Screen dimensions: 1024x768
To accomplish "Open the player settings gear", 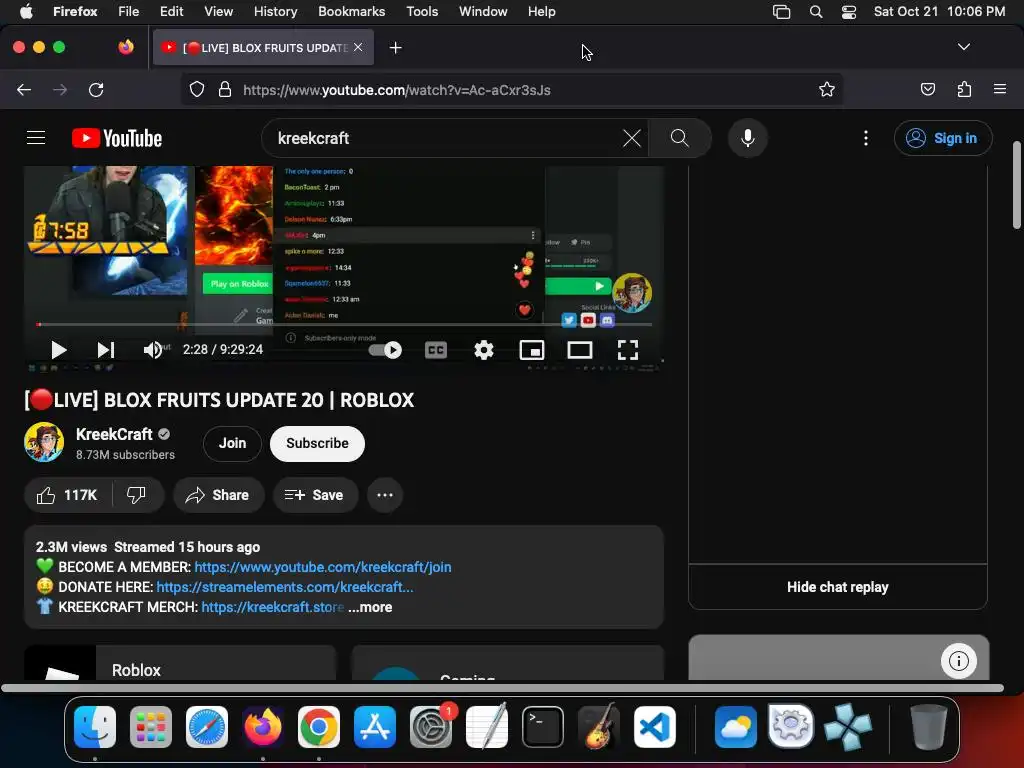I will (x=484, y=350).
